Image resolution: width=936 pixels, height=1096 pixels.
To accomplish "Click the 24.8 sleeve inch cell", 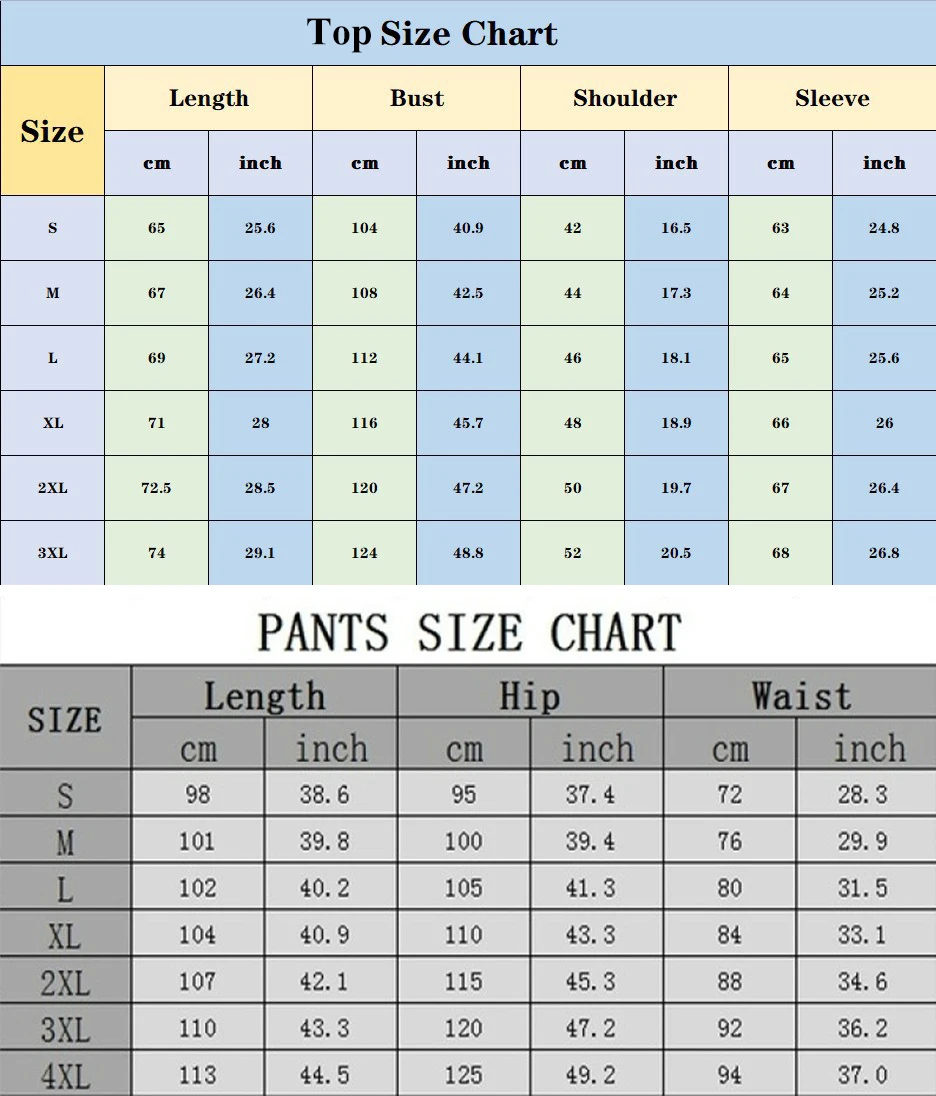I will click(x=884, y=228).
